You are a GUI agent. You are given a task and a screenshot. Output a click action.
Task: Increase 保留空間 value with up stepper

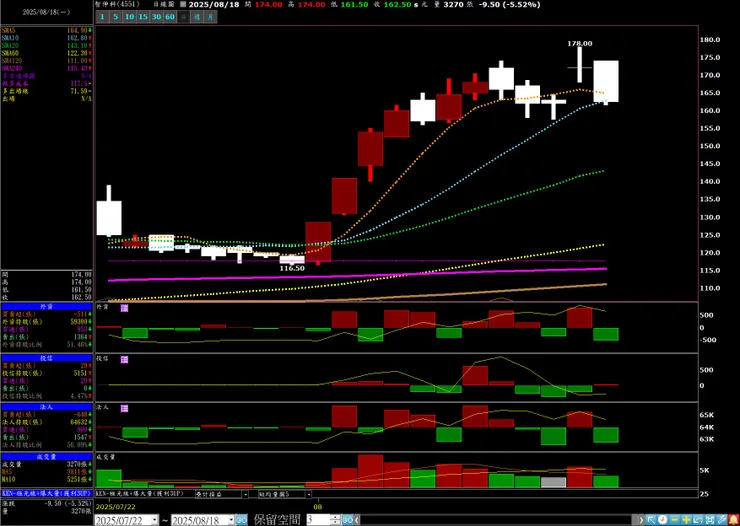(x=336, y=518)
